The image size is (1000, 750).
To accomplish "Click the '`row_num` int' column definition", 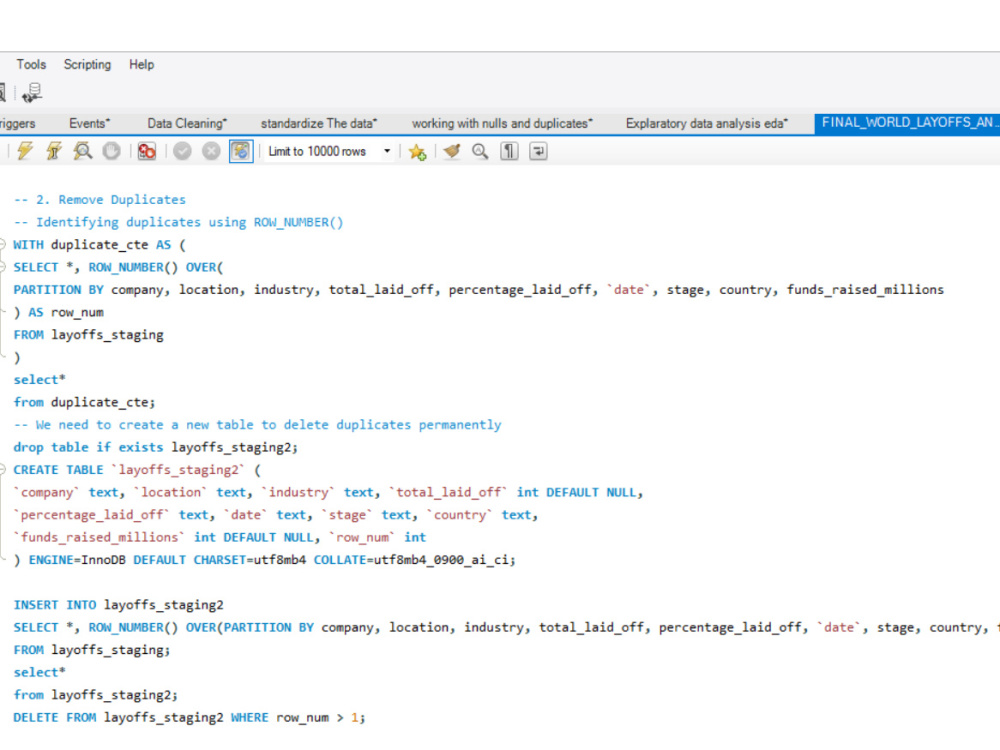I will 378,538.
